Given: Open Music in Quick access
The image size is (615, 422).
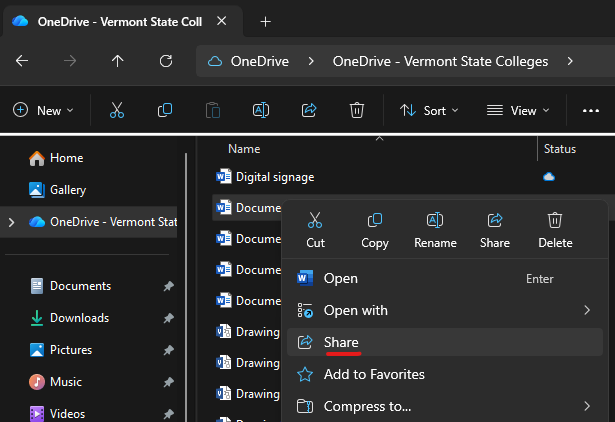Looking at the screenshot, I should coord(90,382).
